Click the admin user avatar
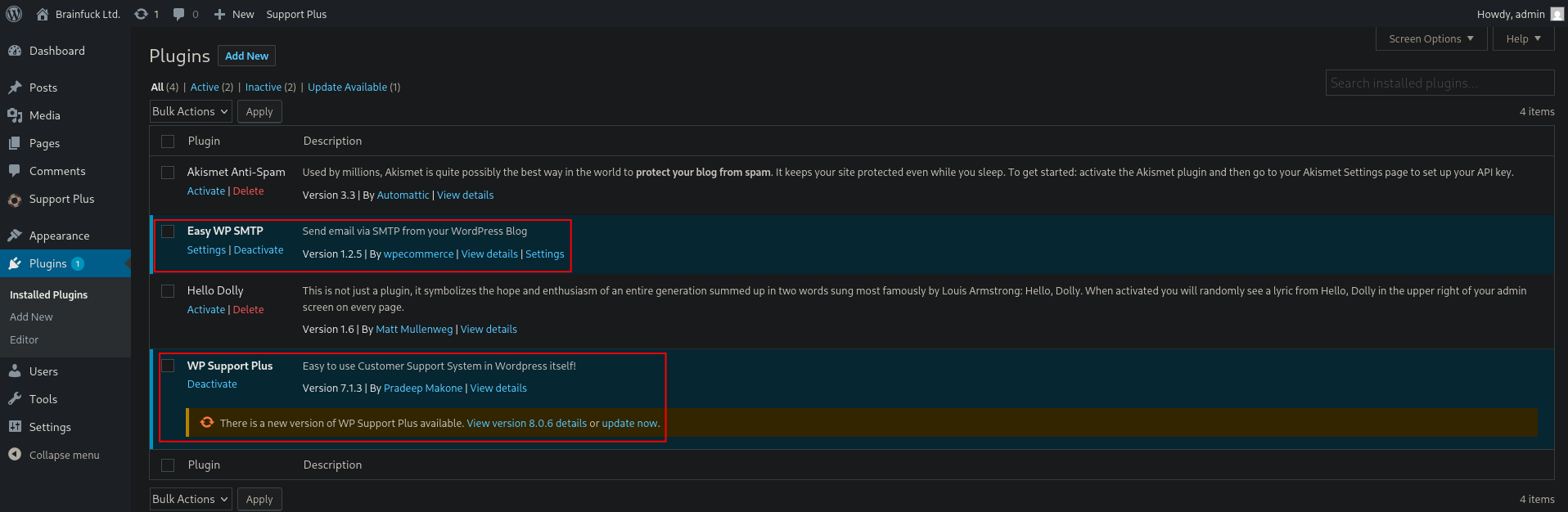Viewport: 1568px width, 512px height. (1557, 14)
